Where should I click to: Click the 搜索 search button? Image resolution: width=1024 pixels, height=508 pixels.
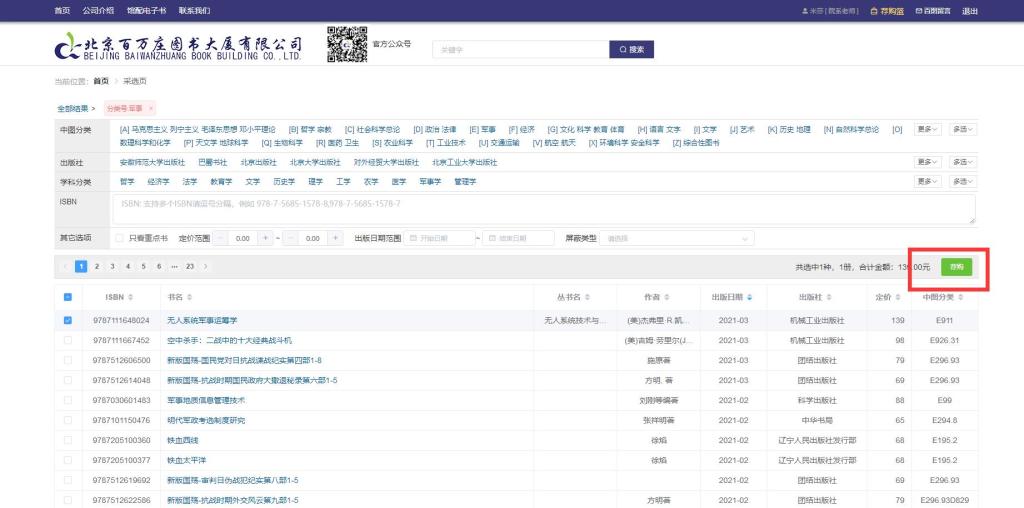click(x=637, y=49)
